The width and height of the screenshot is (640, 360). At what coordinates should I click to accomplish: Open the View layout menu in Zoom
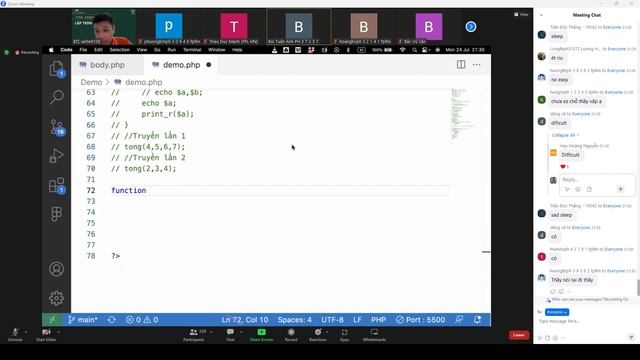coord(521,14)
